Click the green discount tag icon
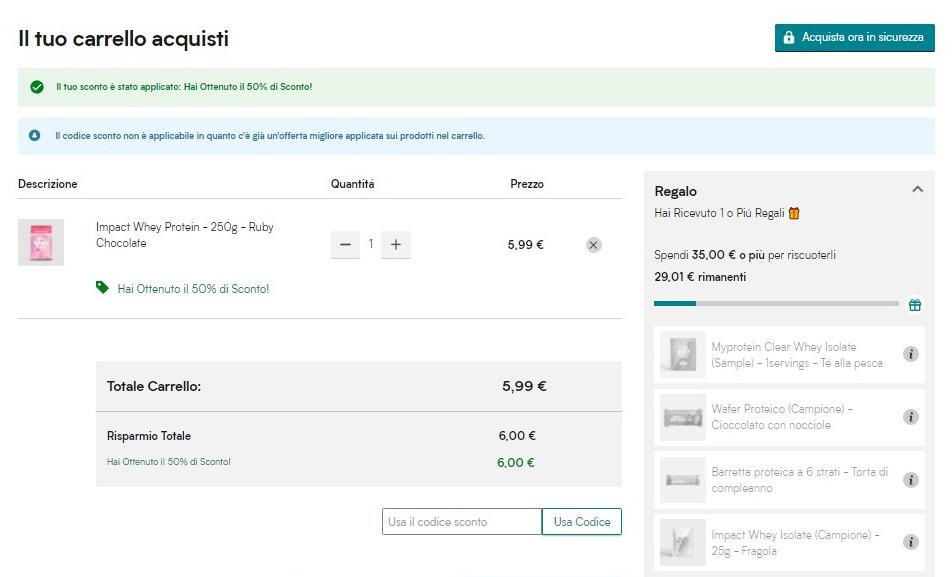952x577 pixels. coord(102,287)
